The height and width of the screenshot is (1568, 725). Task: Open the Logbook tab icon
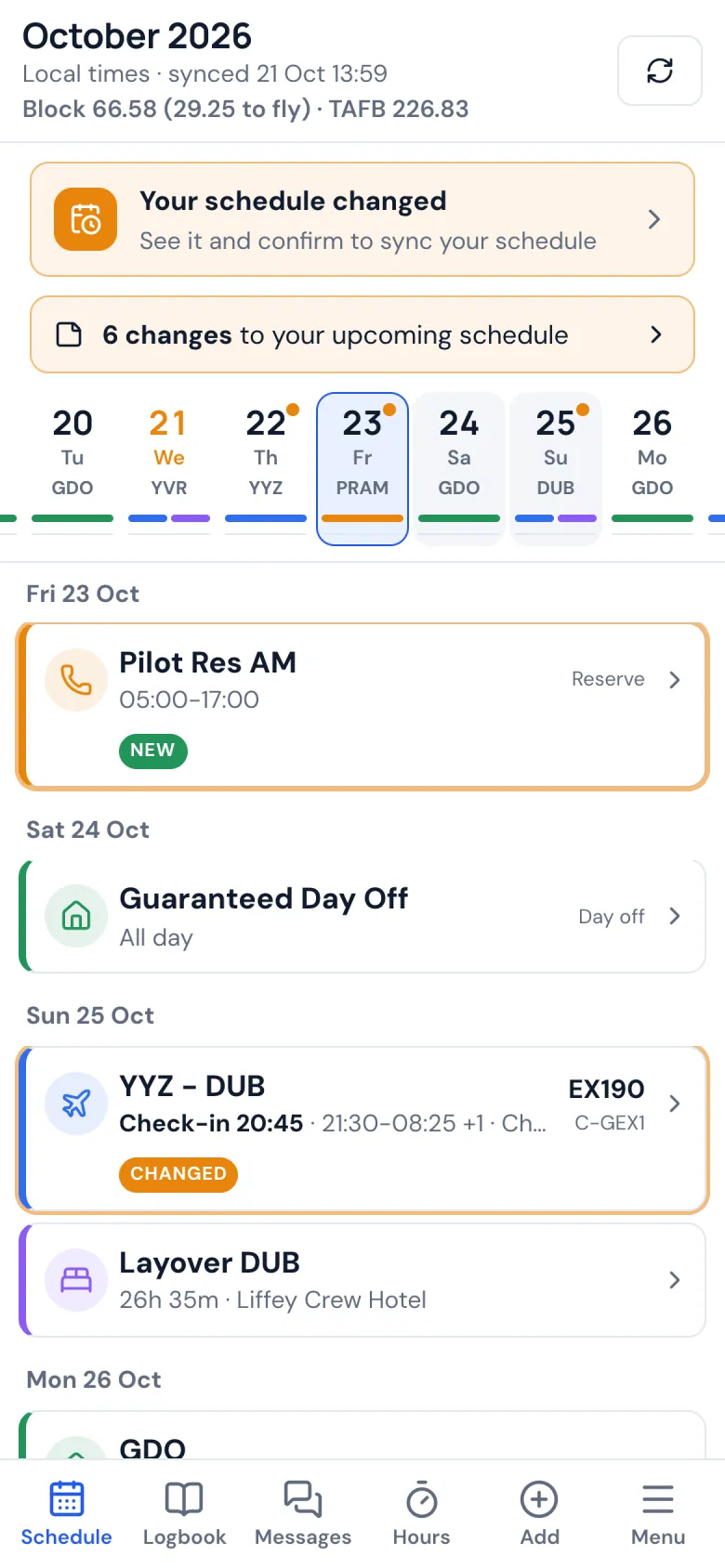pyautogui.click(x=184, y=1499)
